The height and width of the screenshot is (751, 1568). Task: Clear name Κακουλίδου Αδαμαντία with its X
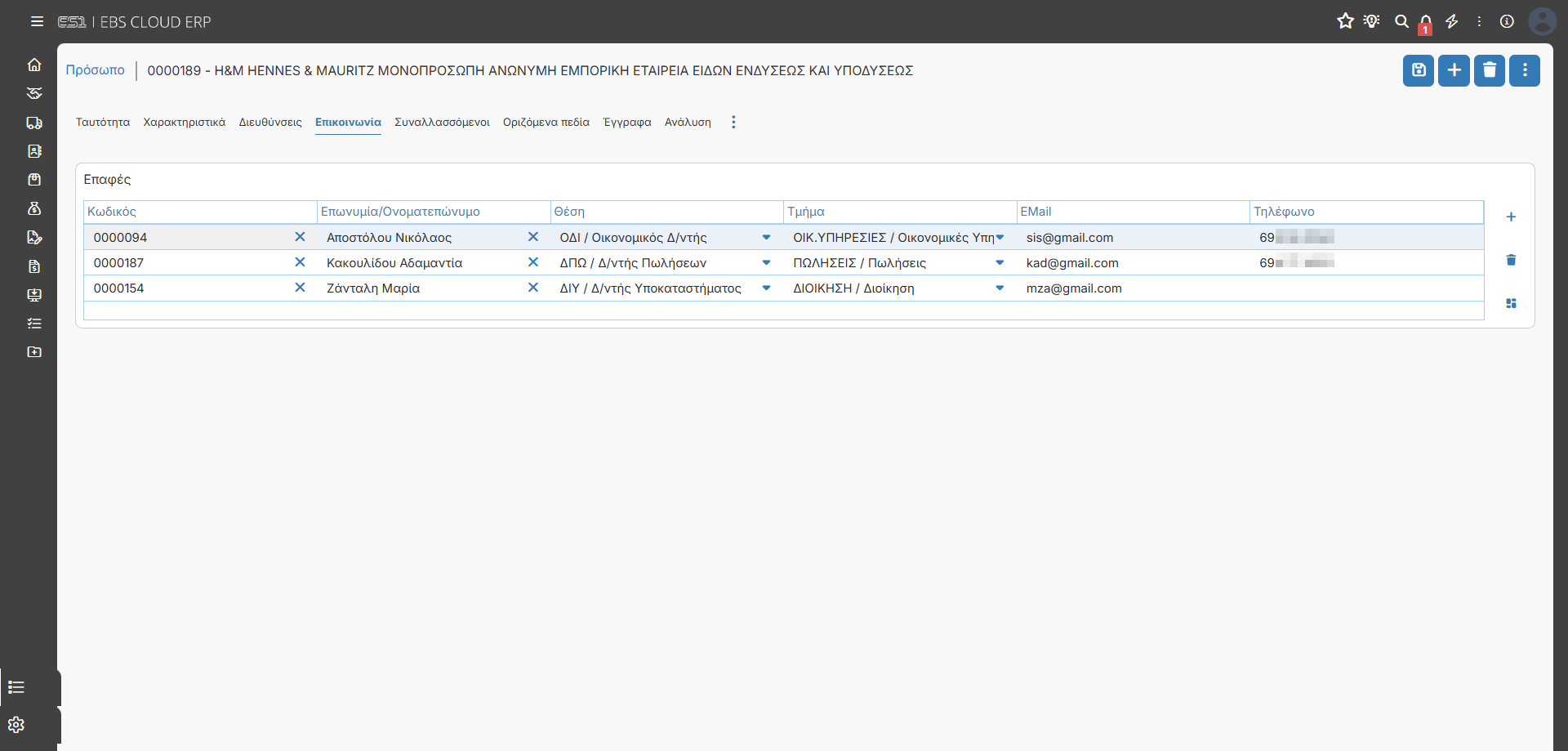533,262
